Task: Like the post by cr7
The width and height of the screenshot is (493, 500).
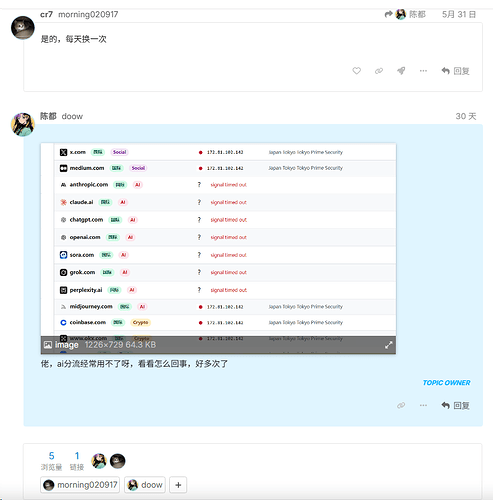Action: point(356,71)
